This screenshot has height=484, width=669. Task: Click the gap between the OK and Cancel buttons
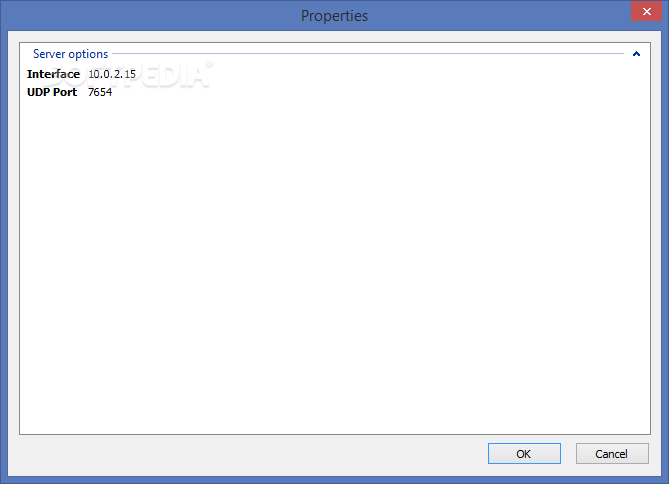[x=568, y=453]
